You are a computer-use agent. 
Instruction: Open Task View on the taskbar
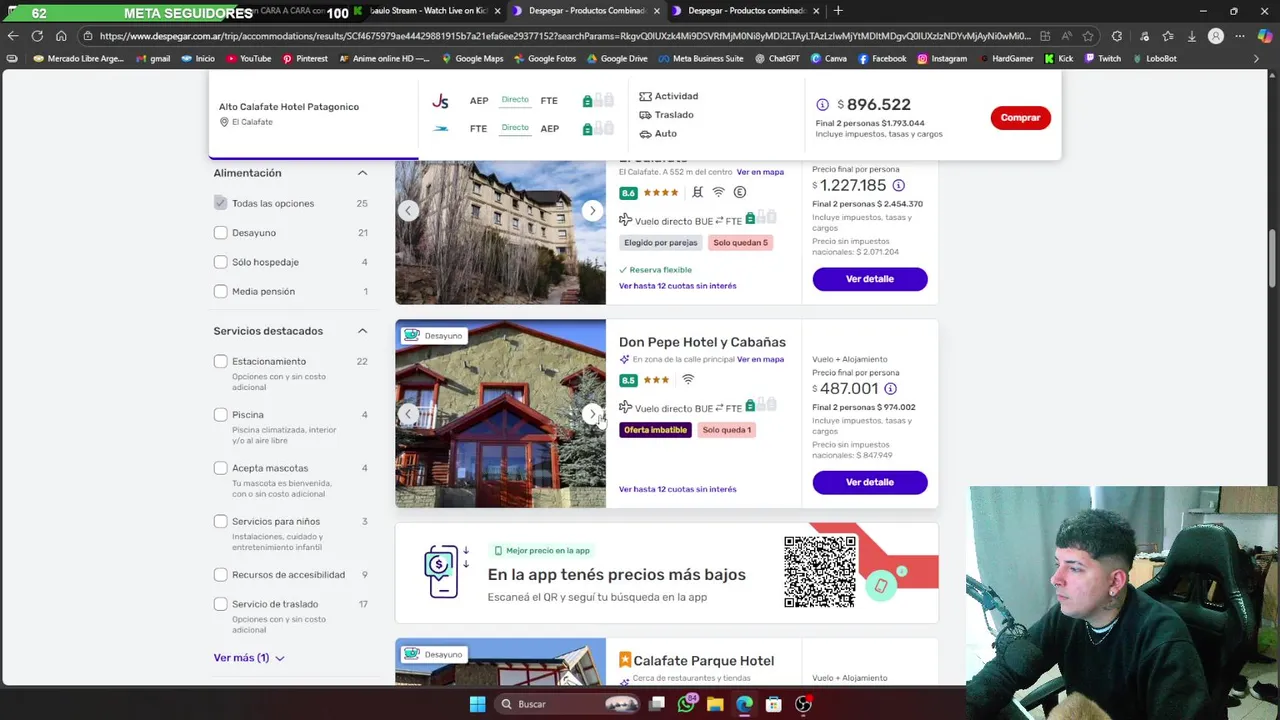(x=657, y=704)
